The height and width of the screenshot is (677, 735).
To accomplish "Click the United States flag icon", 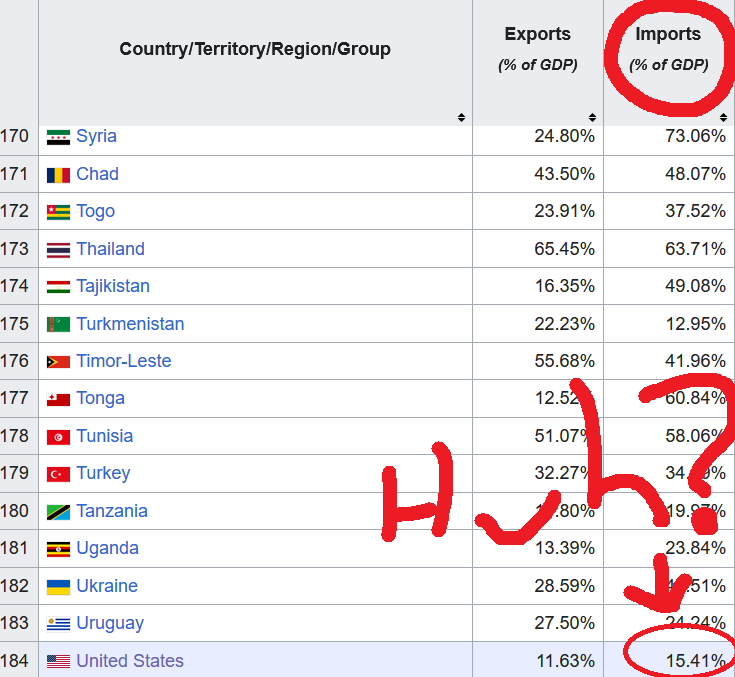I will (58, 662).
